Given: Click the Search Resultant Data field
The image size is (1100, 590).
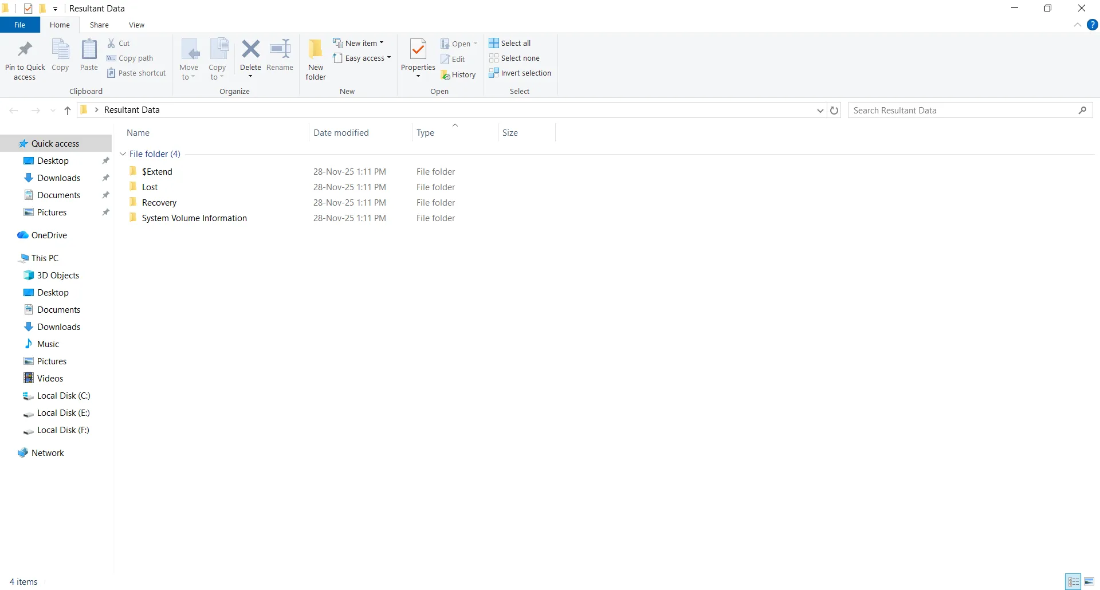Looking at the screenshot, I should click(960, 110).
